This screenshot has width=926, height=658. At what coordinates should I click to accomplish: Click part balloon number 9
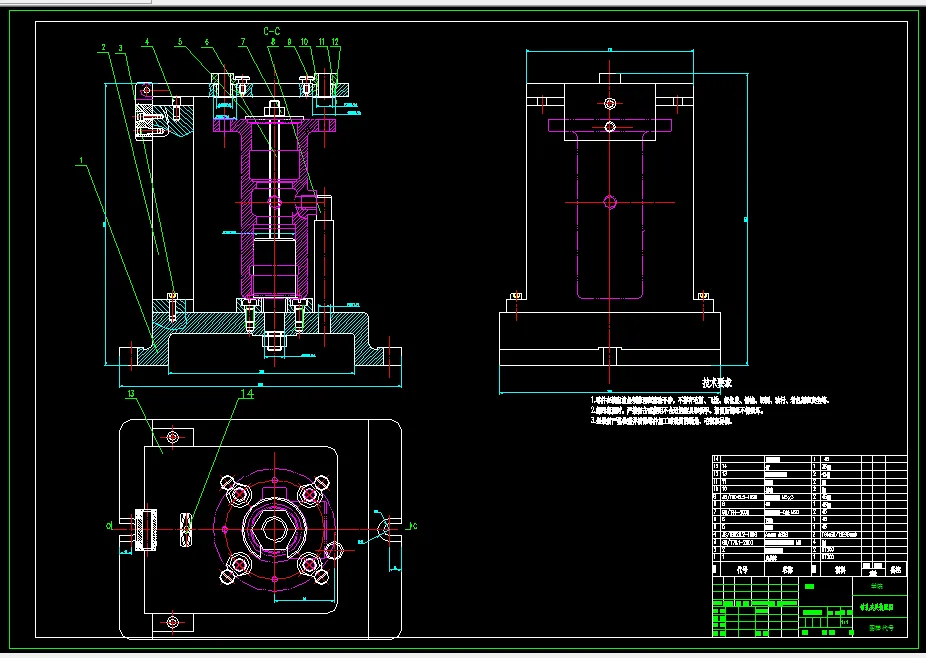coord(289,42)
